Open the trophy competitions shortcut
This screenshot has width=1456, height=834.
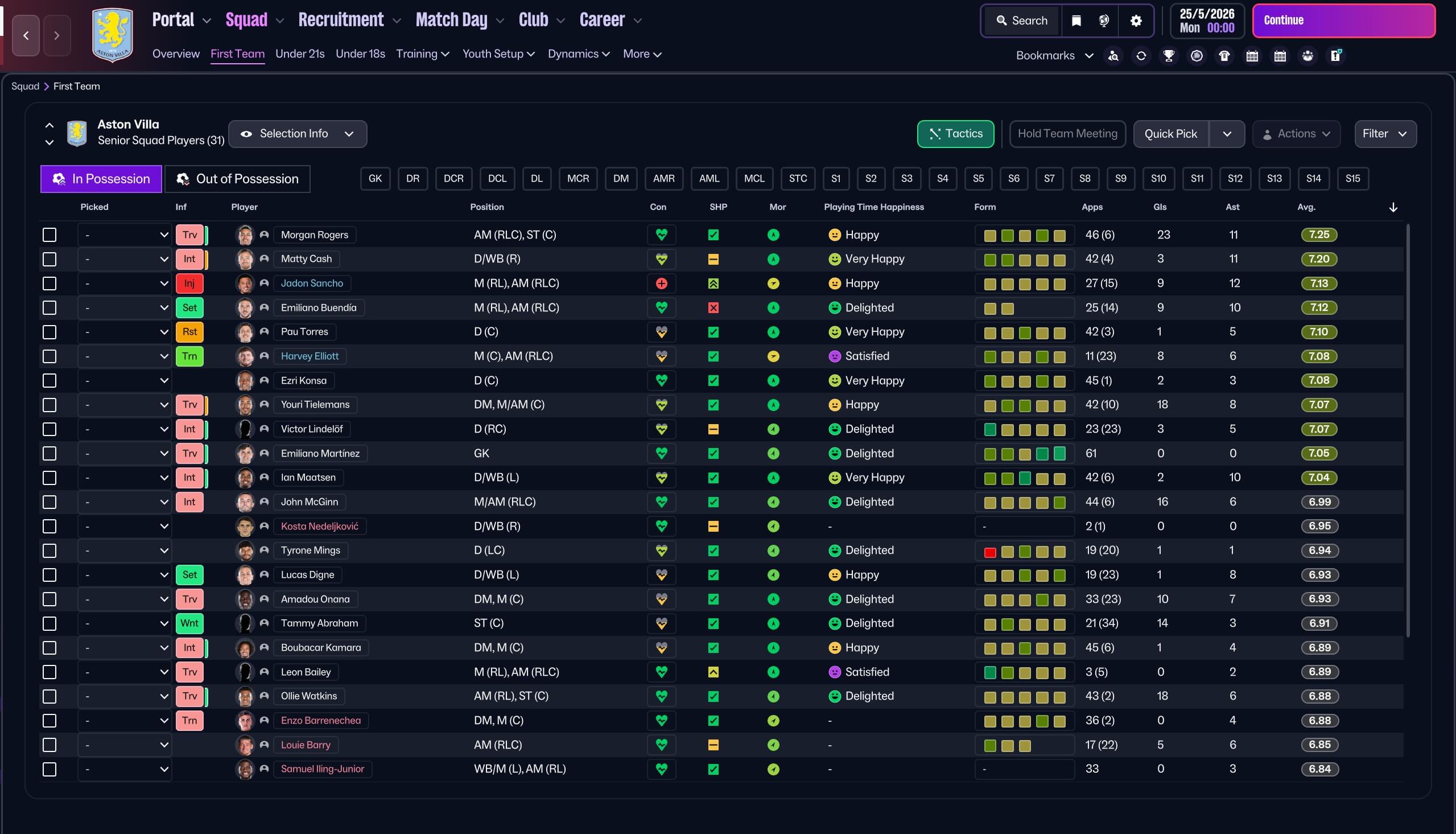(1169, 56)
